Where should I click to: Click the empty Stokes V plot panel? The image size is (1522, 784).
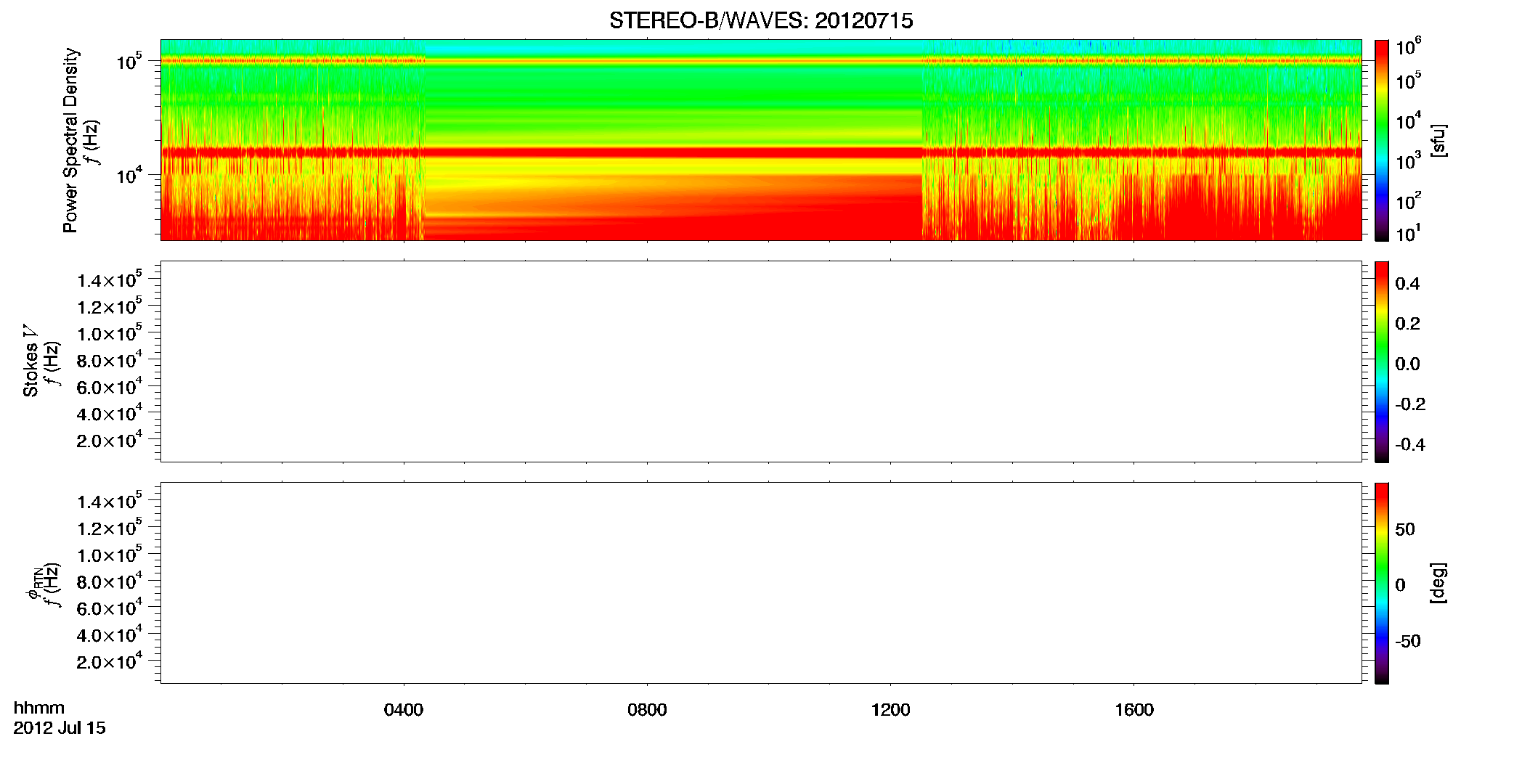coord(761,362)
